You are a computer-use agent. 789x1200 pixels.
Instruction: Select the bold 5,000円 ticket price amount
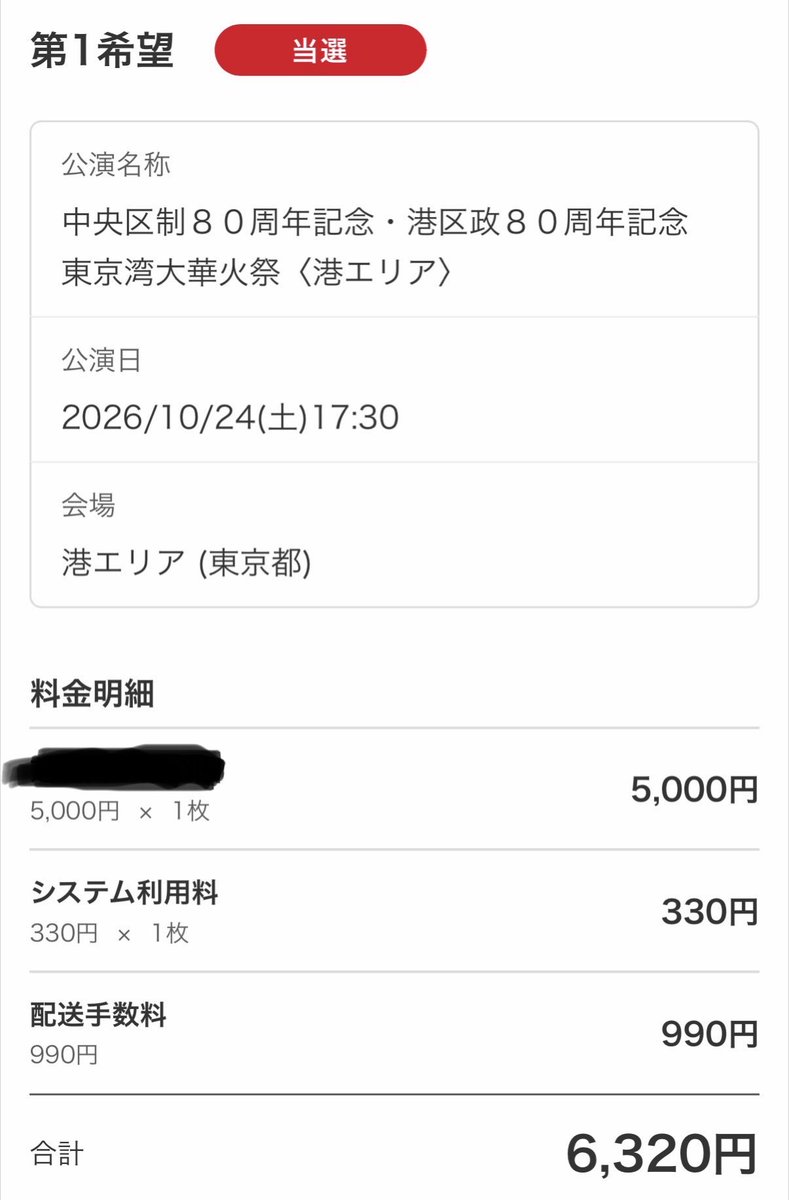tap(694, 790)
